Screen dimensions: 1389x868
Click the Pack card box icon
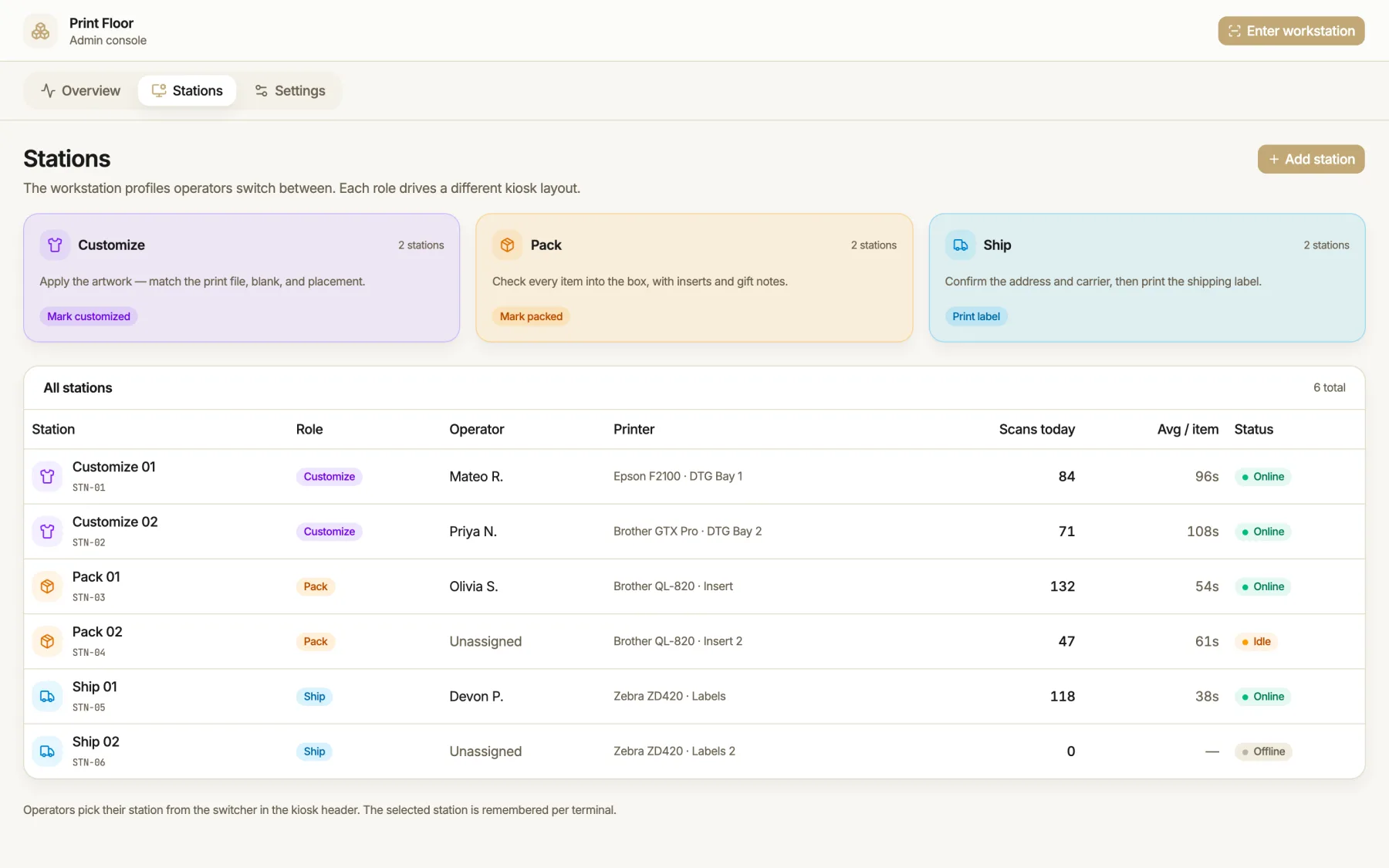point(507,245)
